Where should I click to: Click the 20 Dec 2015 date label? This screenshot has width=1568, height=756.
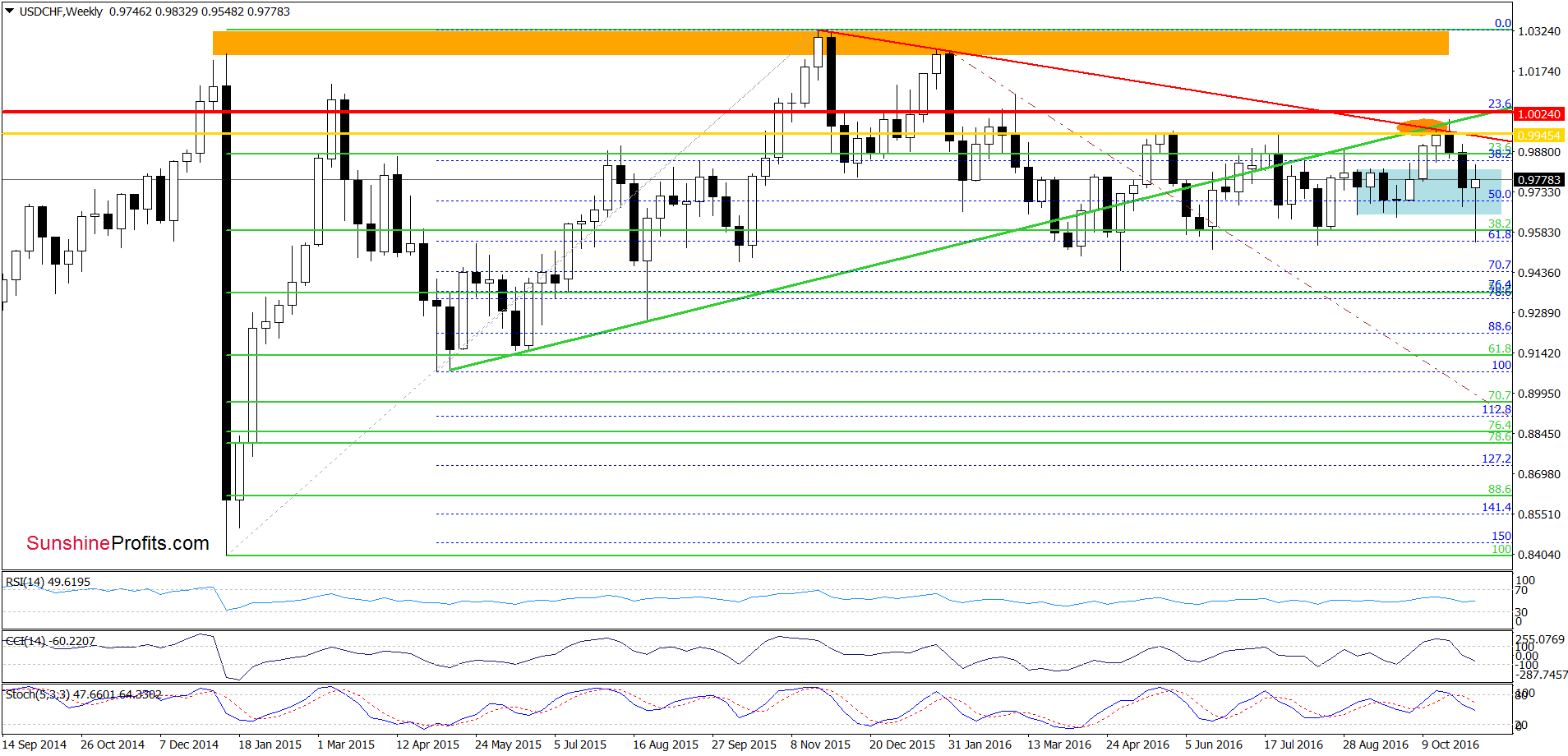pos(902,744)
